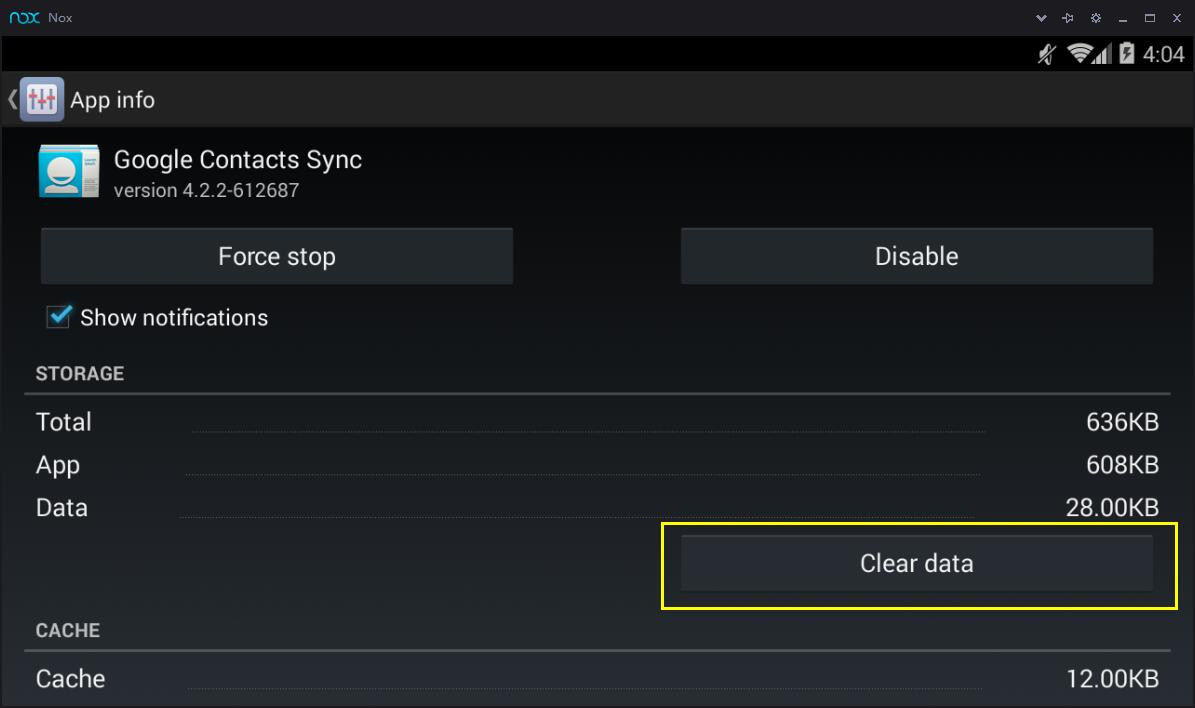Select the Total storage row
The width and height of the screenshot is (1195, 708).
tap(597, 422)
